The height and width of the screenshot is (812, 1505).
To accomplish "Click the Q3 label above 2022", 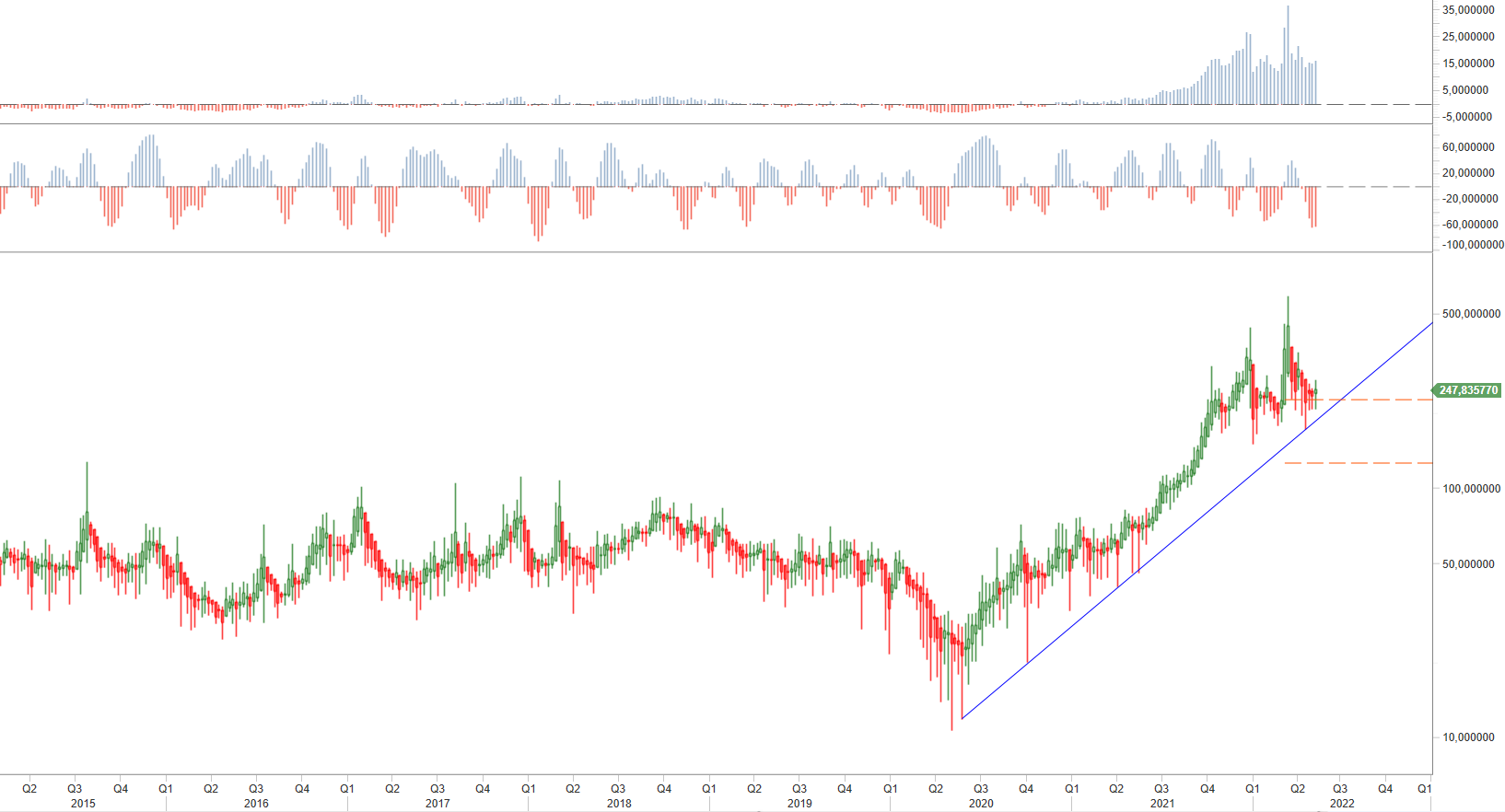I will coord(1340,789).
